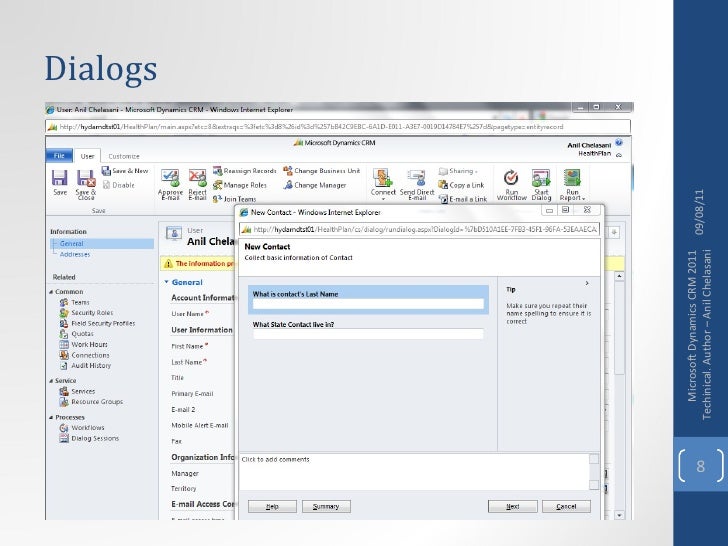Collapse the General form section

click(166, 282)
